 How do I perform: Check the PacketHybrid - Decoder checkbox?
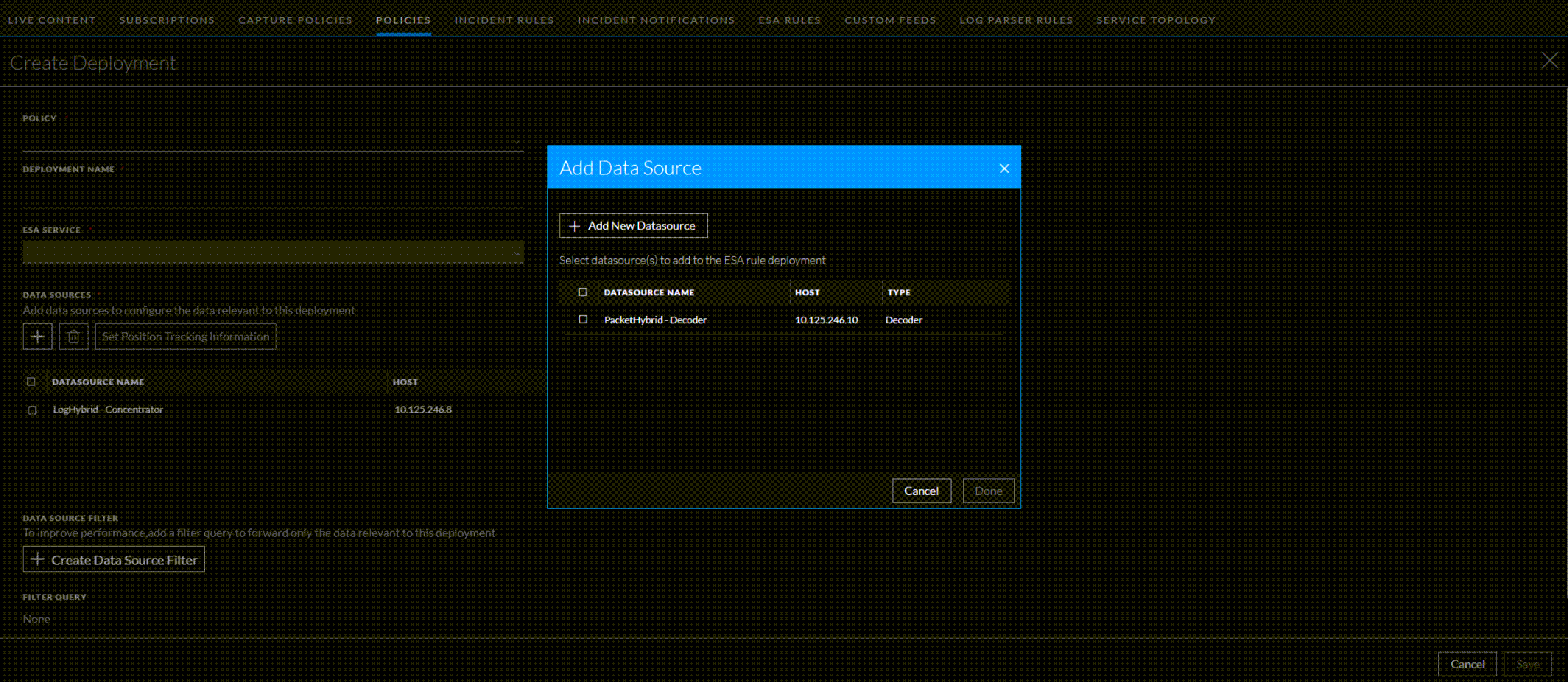point(582,319)
